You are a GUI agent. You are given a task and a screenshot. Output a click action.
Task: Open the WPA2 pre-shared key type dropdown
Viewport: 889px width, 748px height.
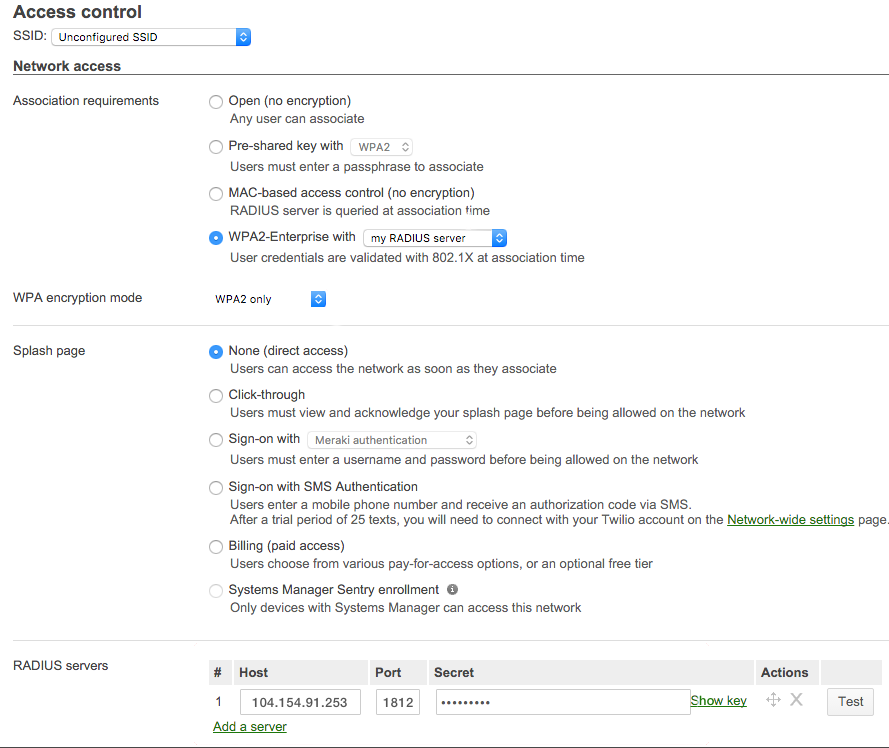381,146
